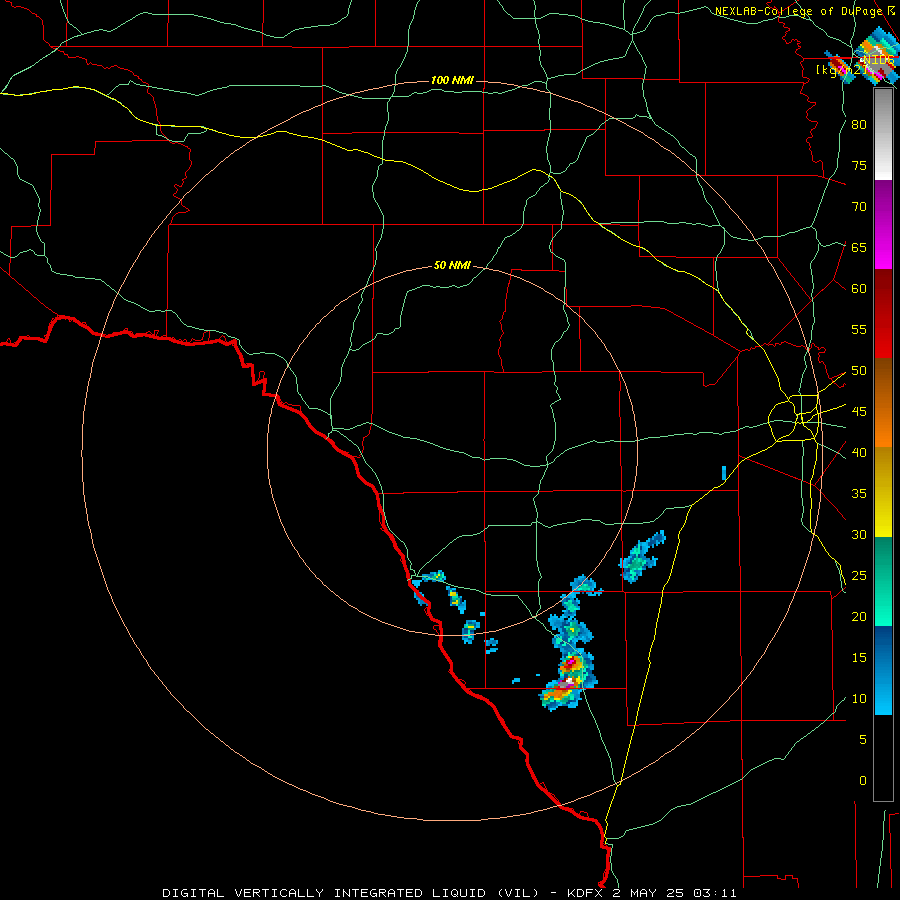Screen dimensions: 900x900
Task: Click the 10 value on the scale
Action: pos(859,699)
